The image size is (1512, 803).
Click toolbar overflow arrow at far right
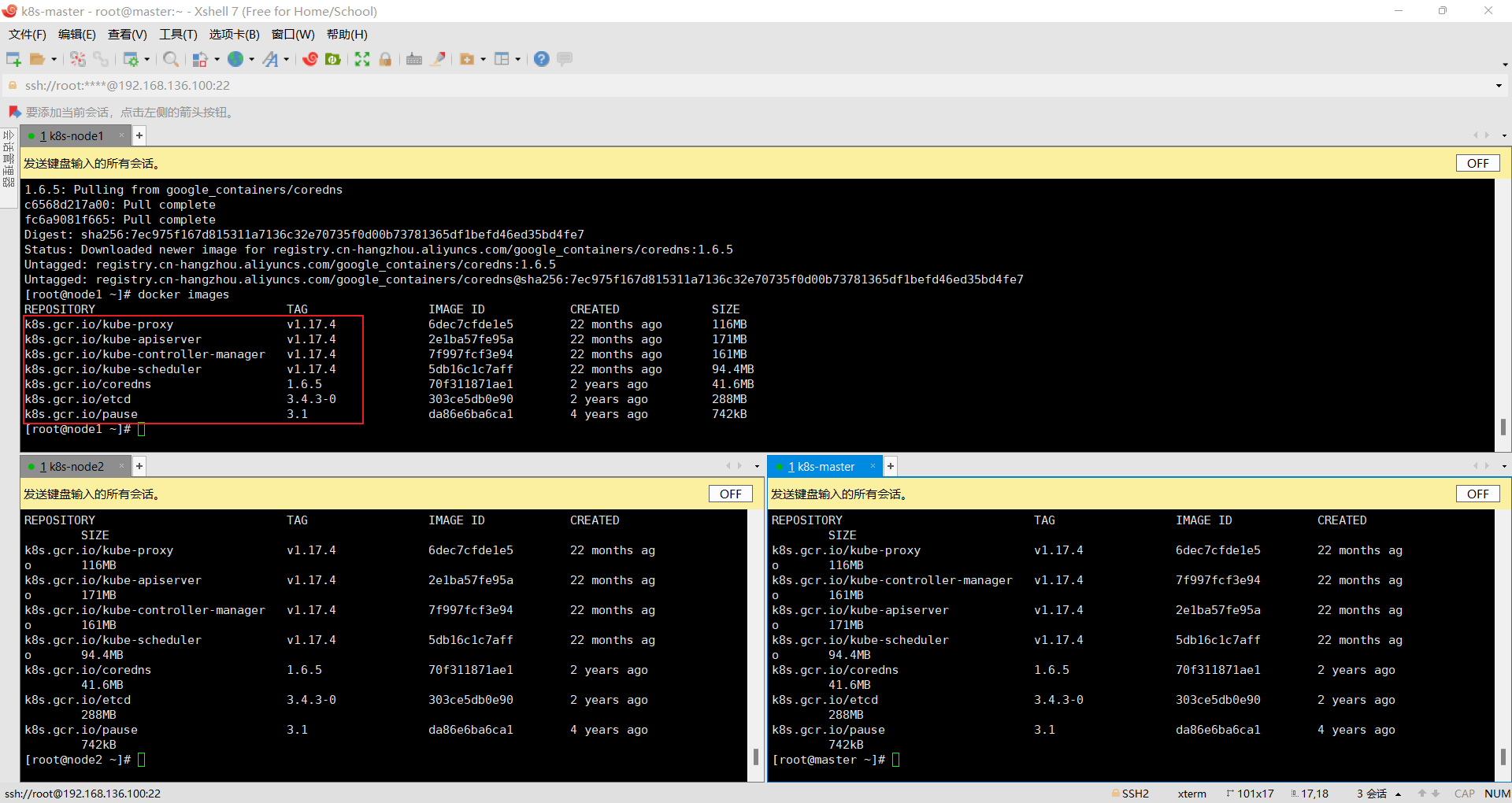tap(1505, 65)
